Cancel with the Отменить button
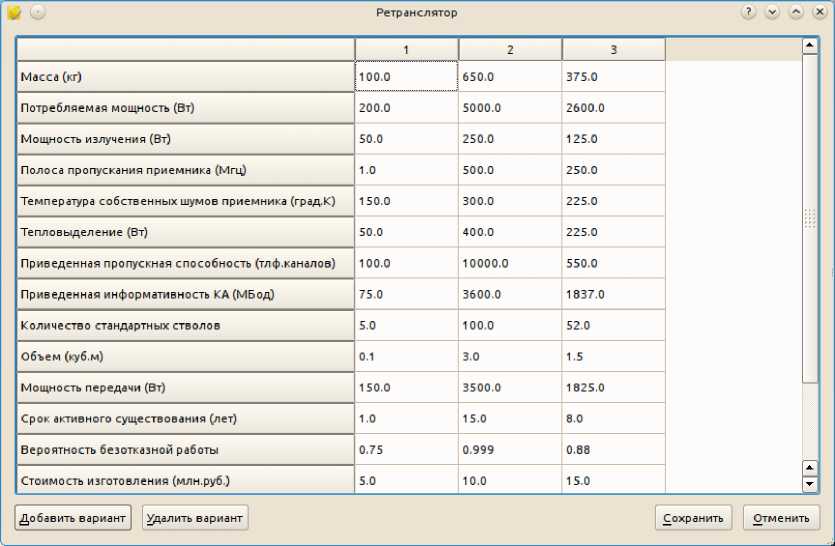 pos(782,518)
